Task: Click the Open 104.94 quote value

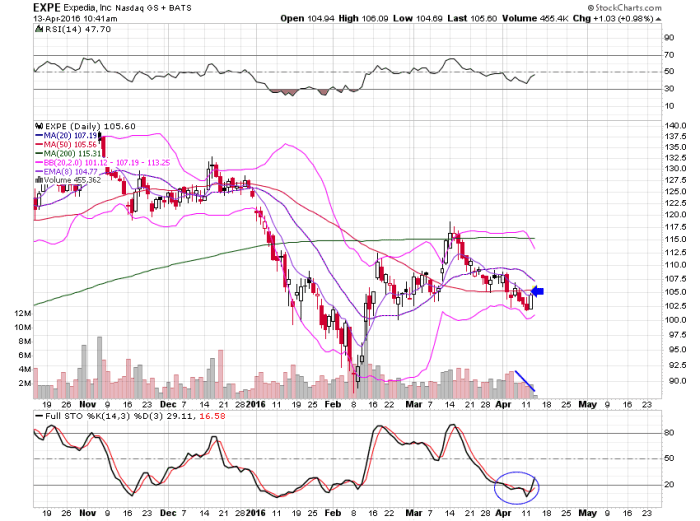Action: pos(307,18)
